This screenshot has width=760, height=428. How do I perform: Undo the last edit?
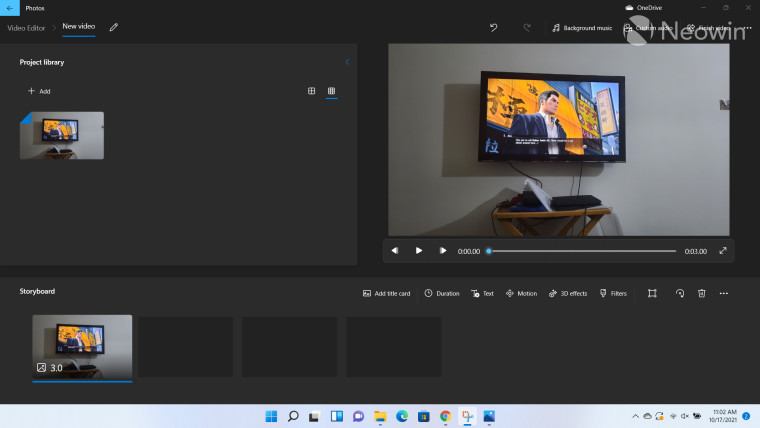[493, 28]
